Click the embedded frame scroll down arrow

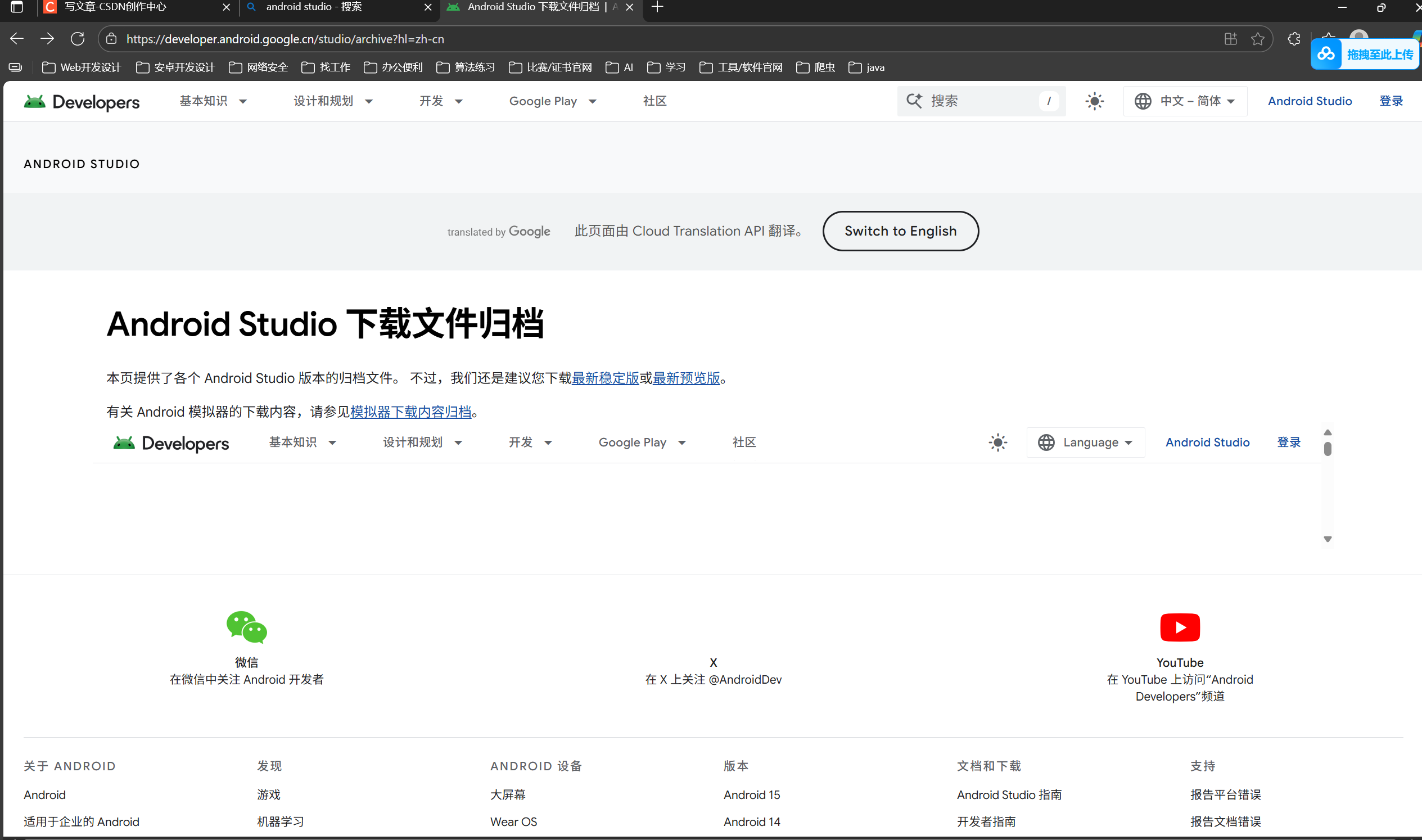click(1328, 539)
